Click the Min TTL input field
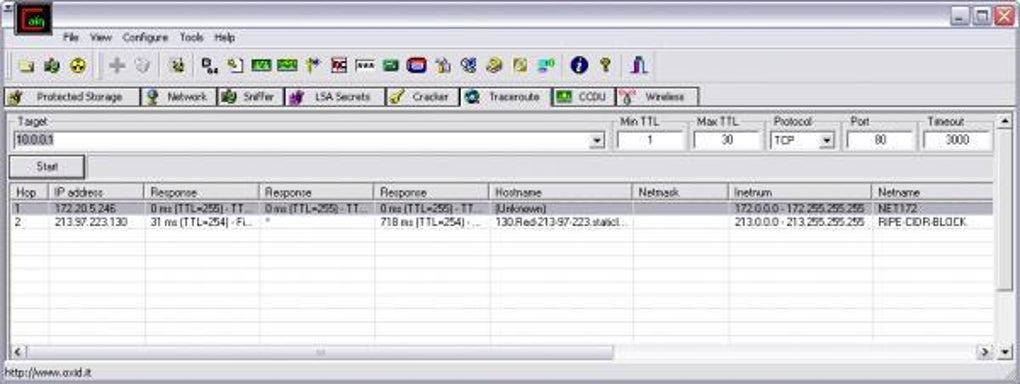 (x=650, y=140)
